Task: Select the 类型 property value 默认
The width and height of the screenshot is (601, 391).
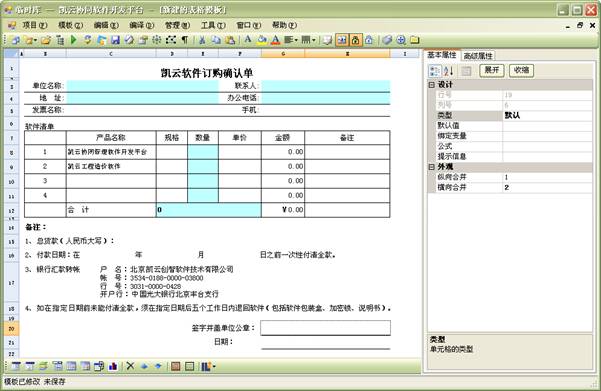Action: click(547, 115)
